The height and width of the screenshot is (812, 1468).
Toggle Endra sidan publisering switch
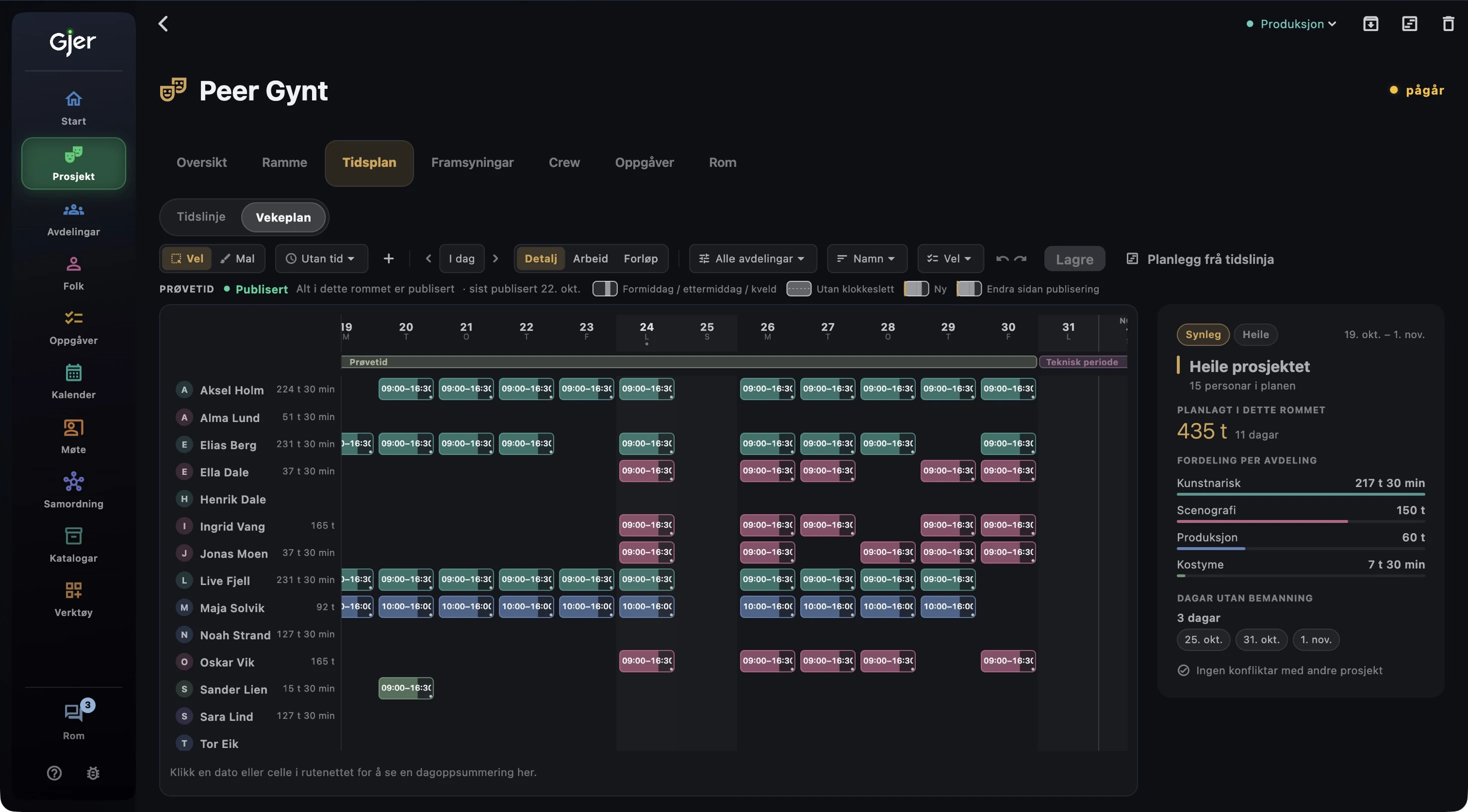(x=969, y=289)
